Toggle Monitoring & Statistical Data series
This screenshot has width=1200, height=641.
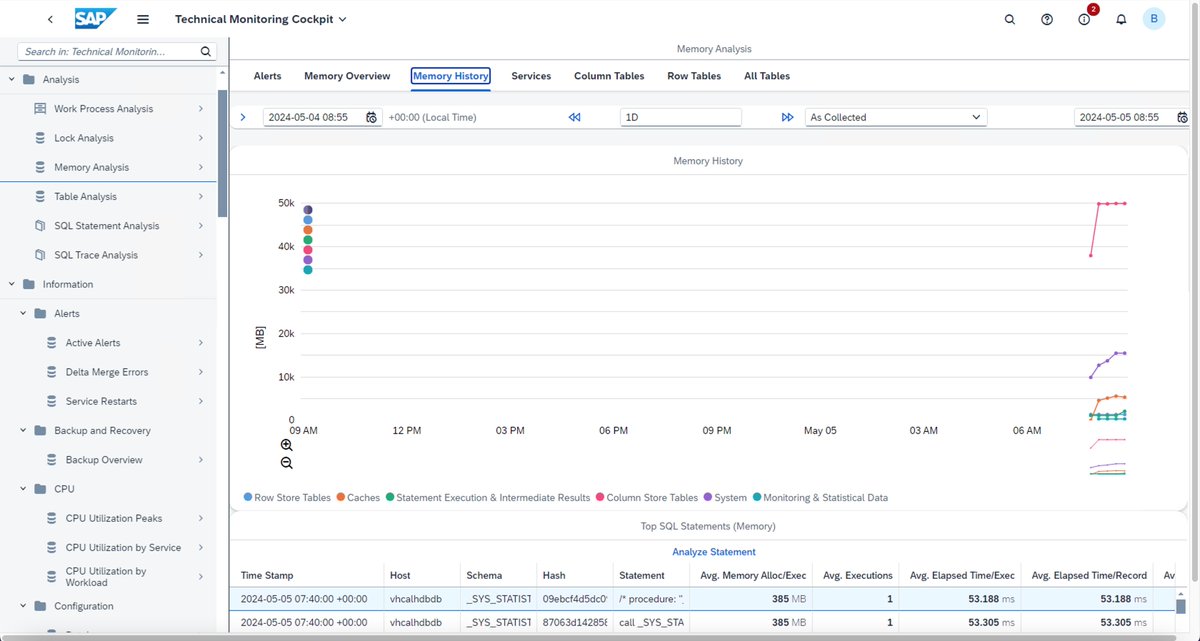820,497
